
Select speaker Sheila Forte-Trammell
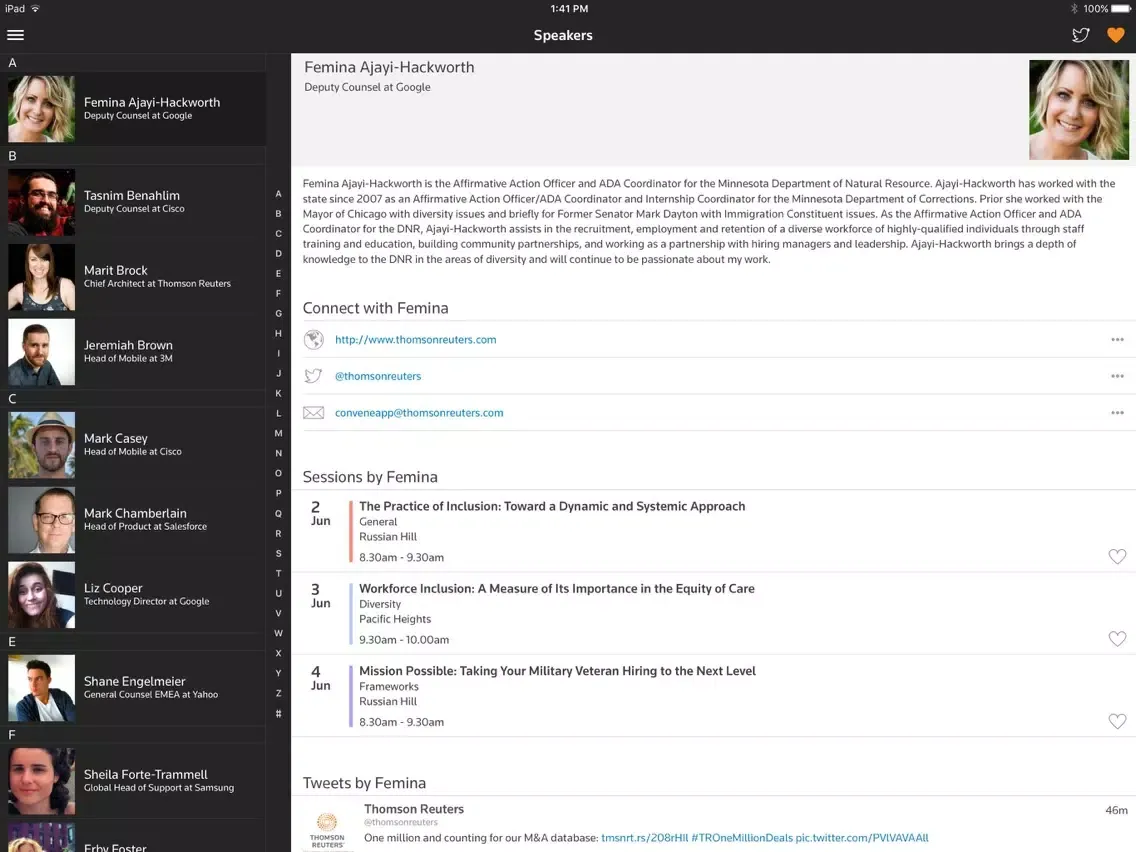point(133,781)
